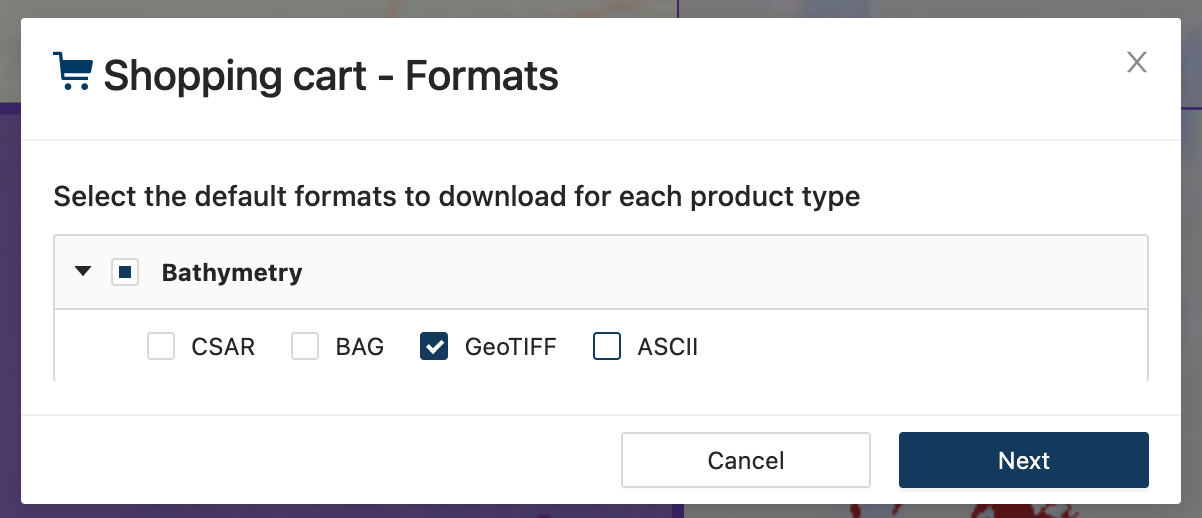Viewport: 1202px width, 518px height.
Task: Toggle the Bathymetry select-all checkbox
Action: 125,272
